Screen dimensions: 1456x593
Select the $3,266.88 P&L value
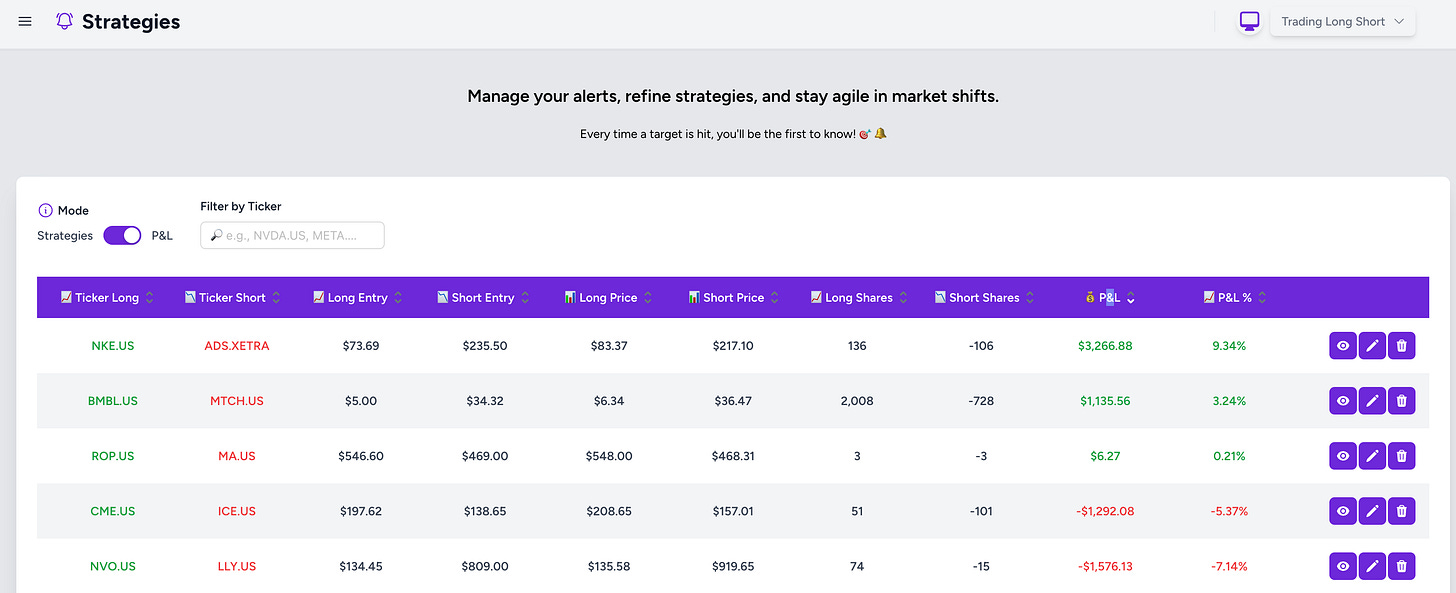[x=1105, y=346]
